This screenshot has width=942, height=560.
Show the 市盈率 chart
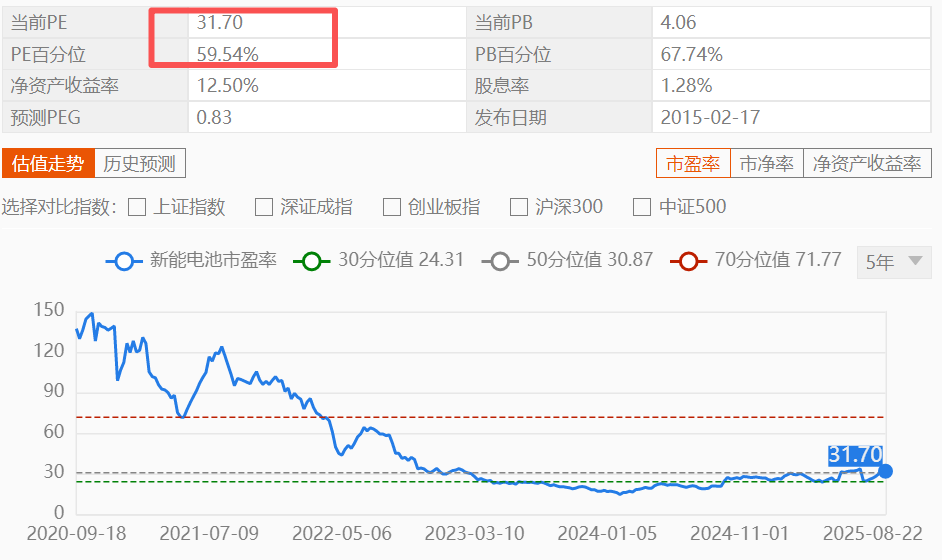pos(693,164)
